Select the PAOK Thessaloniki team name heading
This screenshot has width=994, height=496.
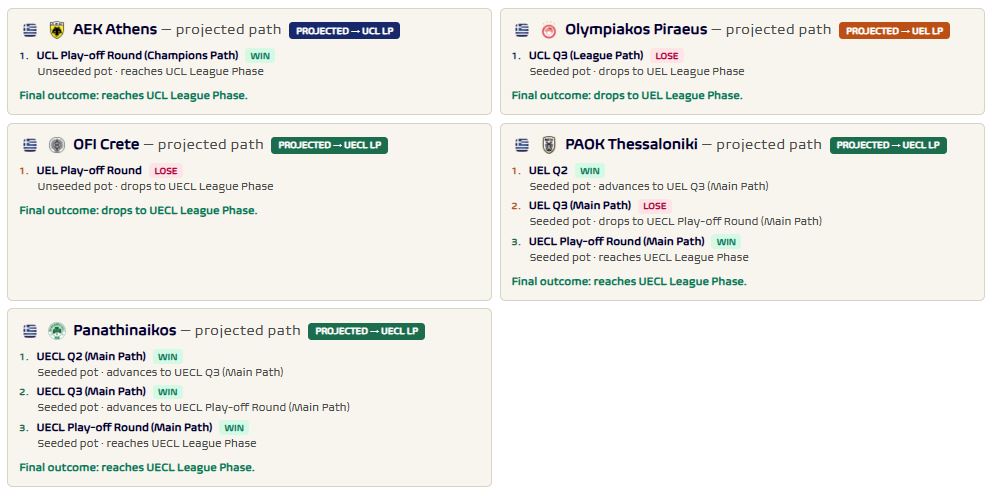point(631,145)
